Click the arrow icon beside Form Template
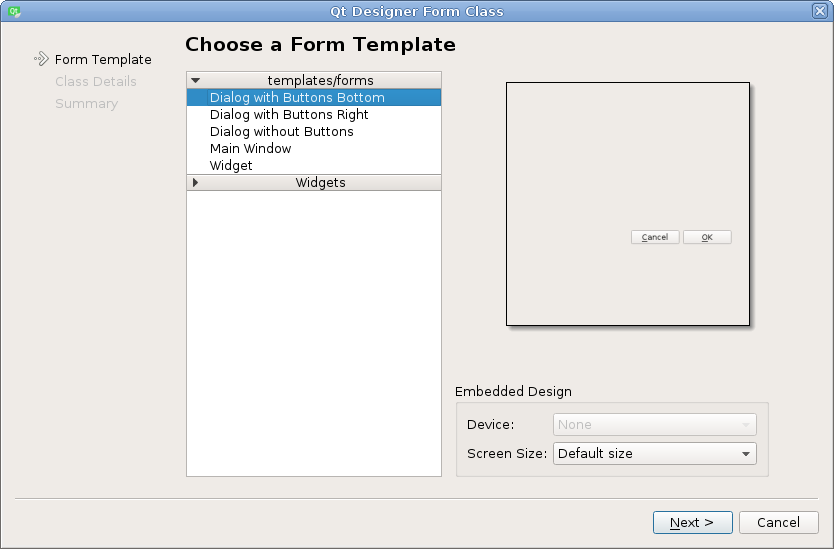The height and width of the screenshot is (549, 834). [x=41, y=59]
